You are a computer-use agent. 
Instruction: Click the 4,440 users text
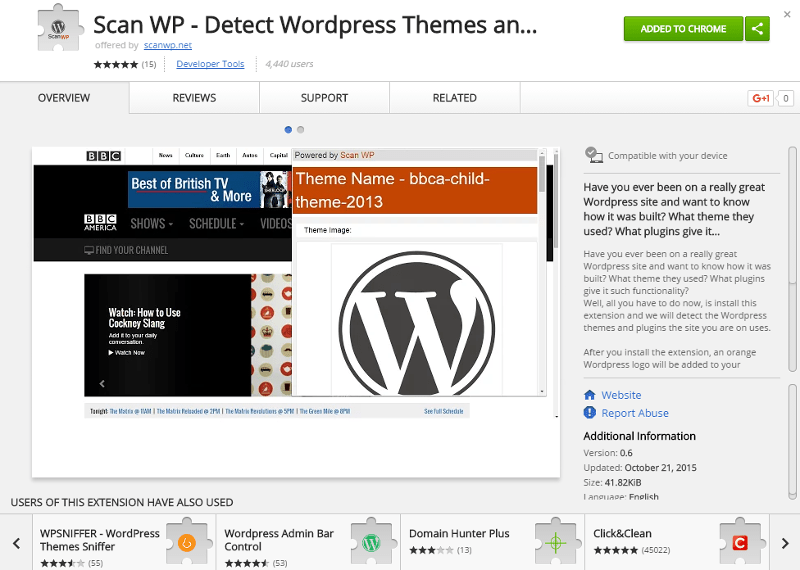point(289,64)
